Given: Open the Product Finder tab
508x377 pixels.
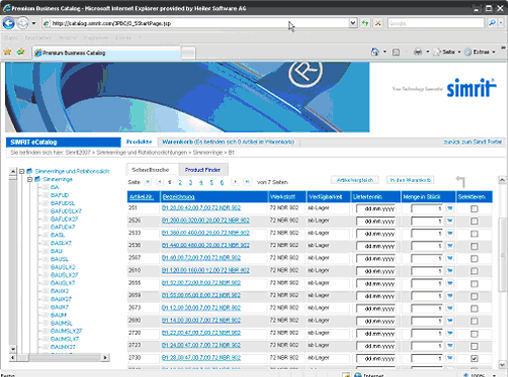Looking at the screenshot, I should (x=203, y=170).
